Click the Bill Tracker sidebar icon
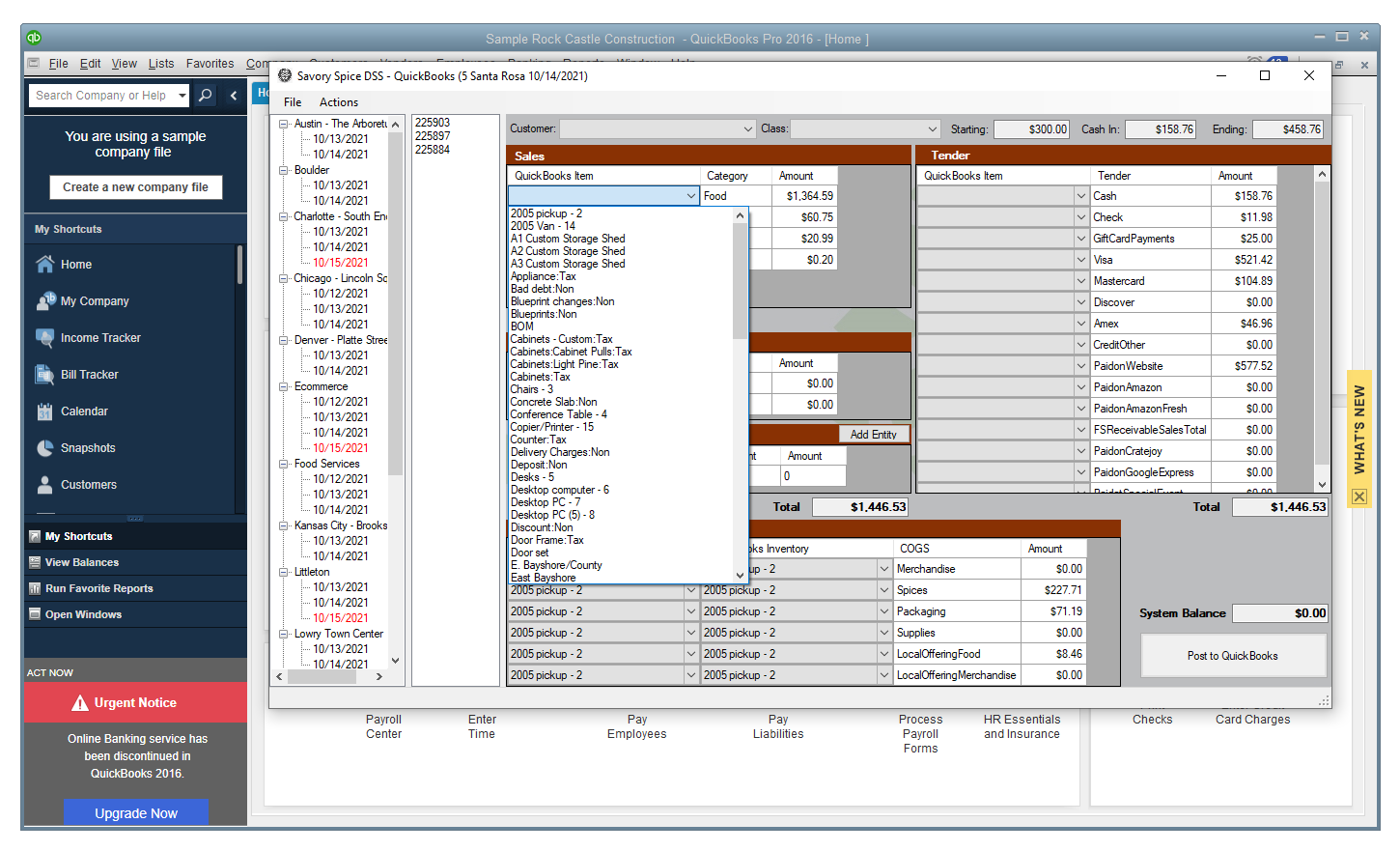Screen dimensions: 1400x851 point(44,375)
